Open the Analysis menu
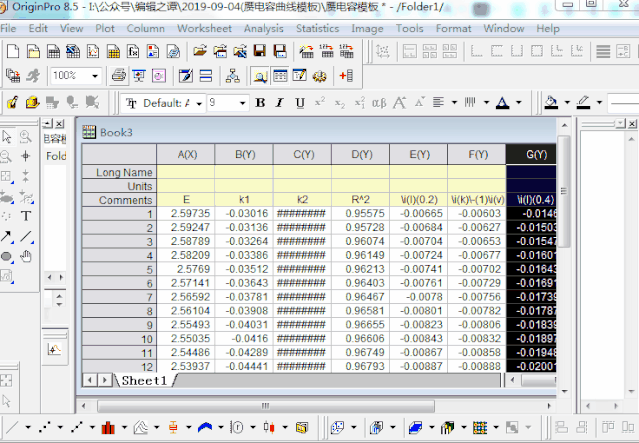Image resolution: width=639 pixels, height=443 pixels. [263, 28]
